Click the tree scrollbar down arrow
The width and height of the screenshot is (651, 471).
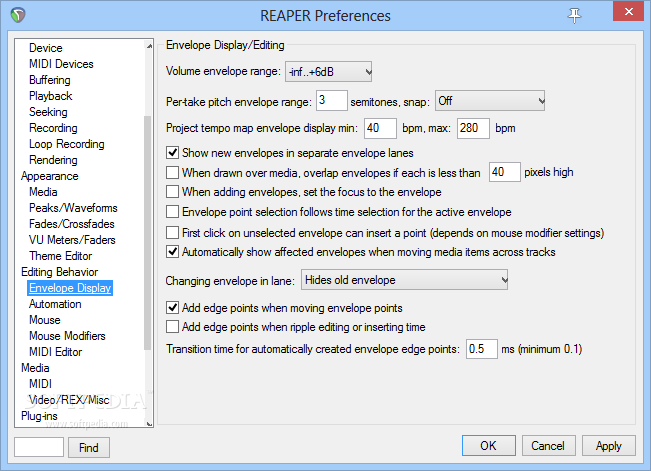149,424
